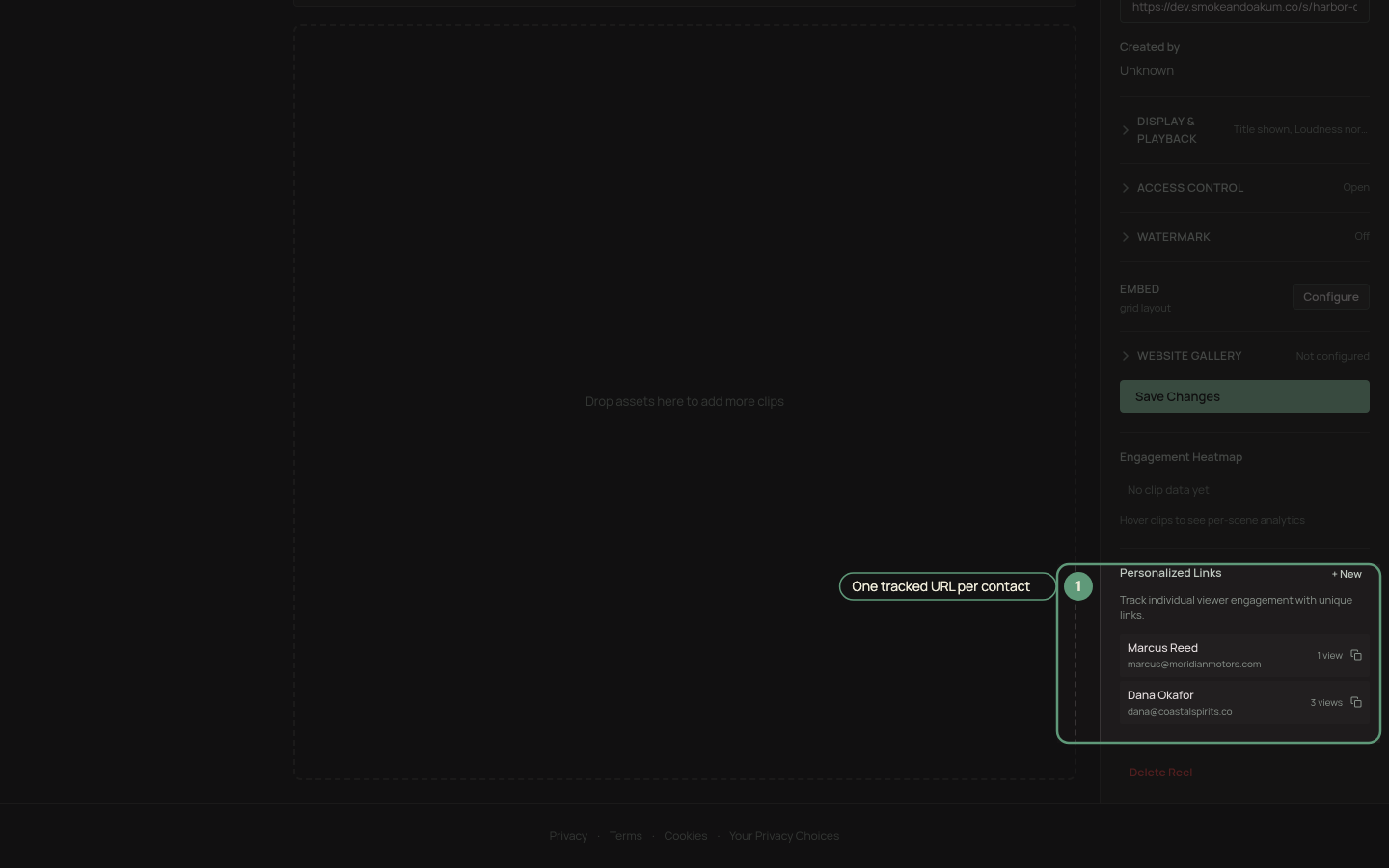Click the '1 view' count for Marcus
Viewport: 1389px width, 868px height.
pos(1329,656)
